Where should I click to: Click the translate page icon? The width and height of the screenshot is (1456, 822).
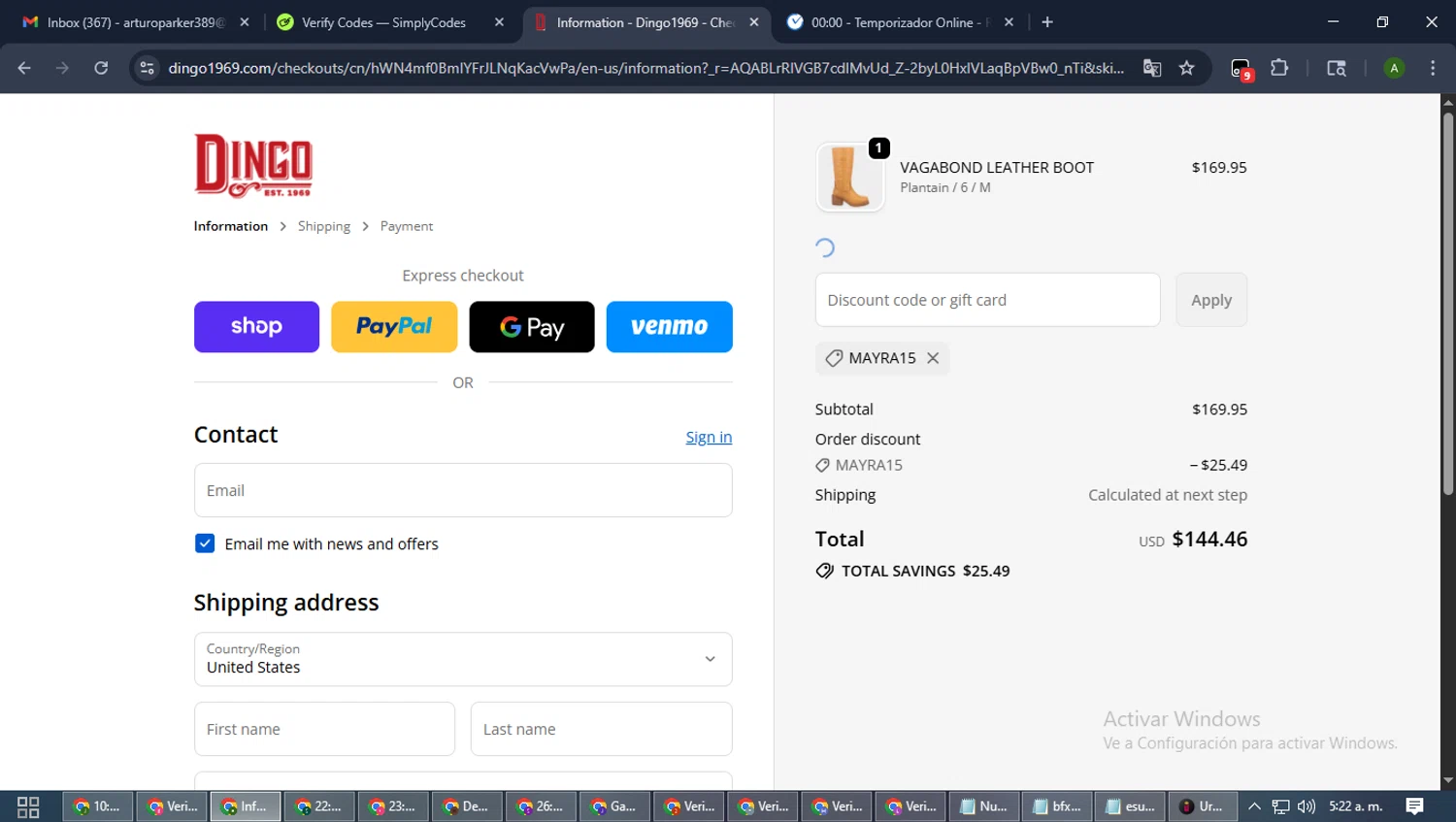(x=1152, y=68)
